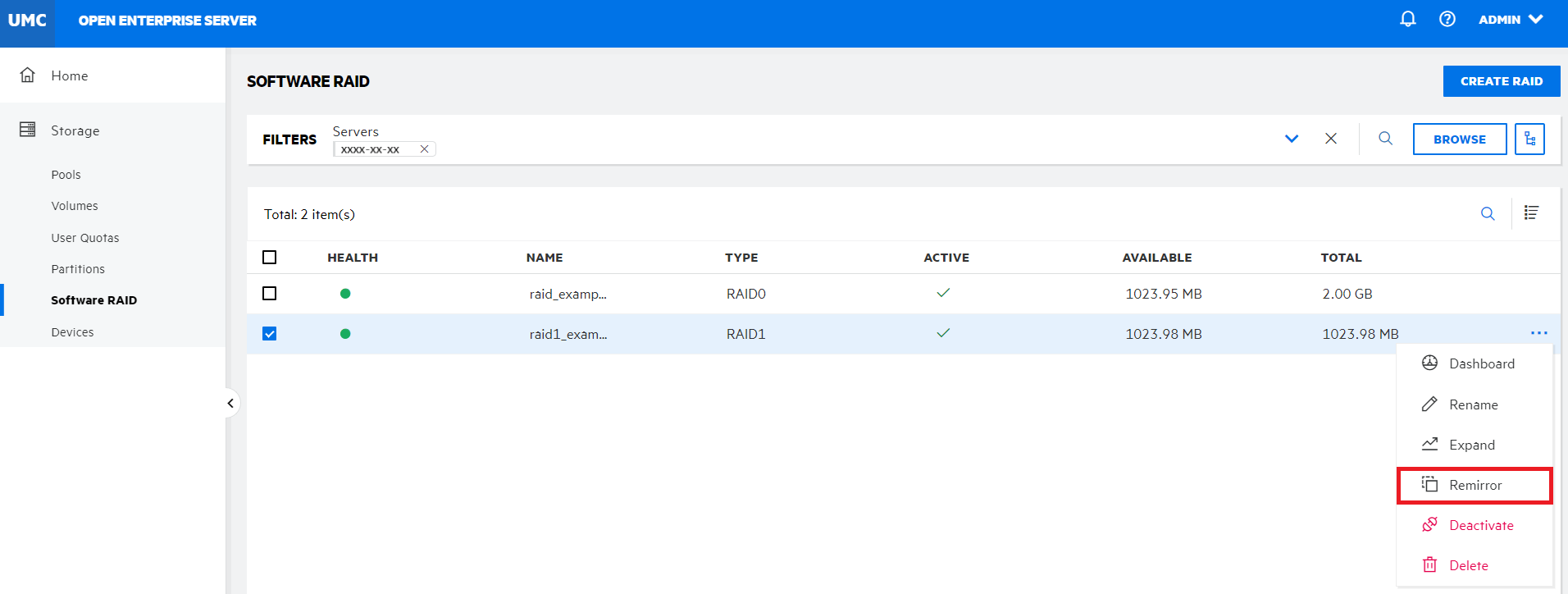Image resolution: width=1568 pixels, height=594 pixels.
Task: Click the CREATE RAID button
Action: coord(1501,81)
